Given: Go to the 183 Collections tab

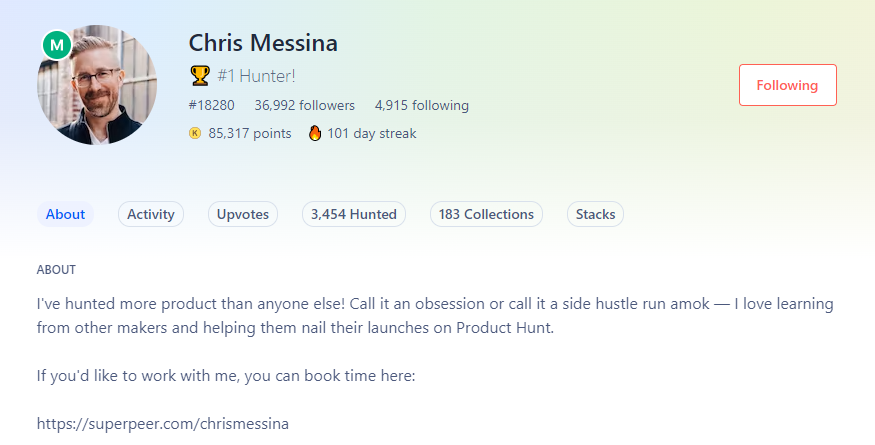Looking at the screenshot, I should click(486, 214).
